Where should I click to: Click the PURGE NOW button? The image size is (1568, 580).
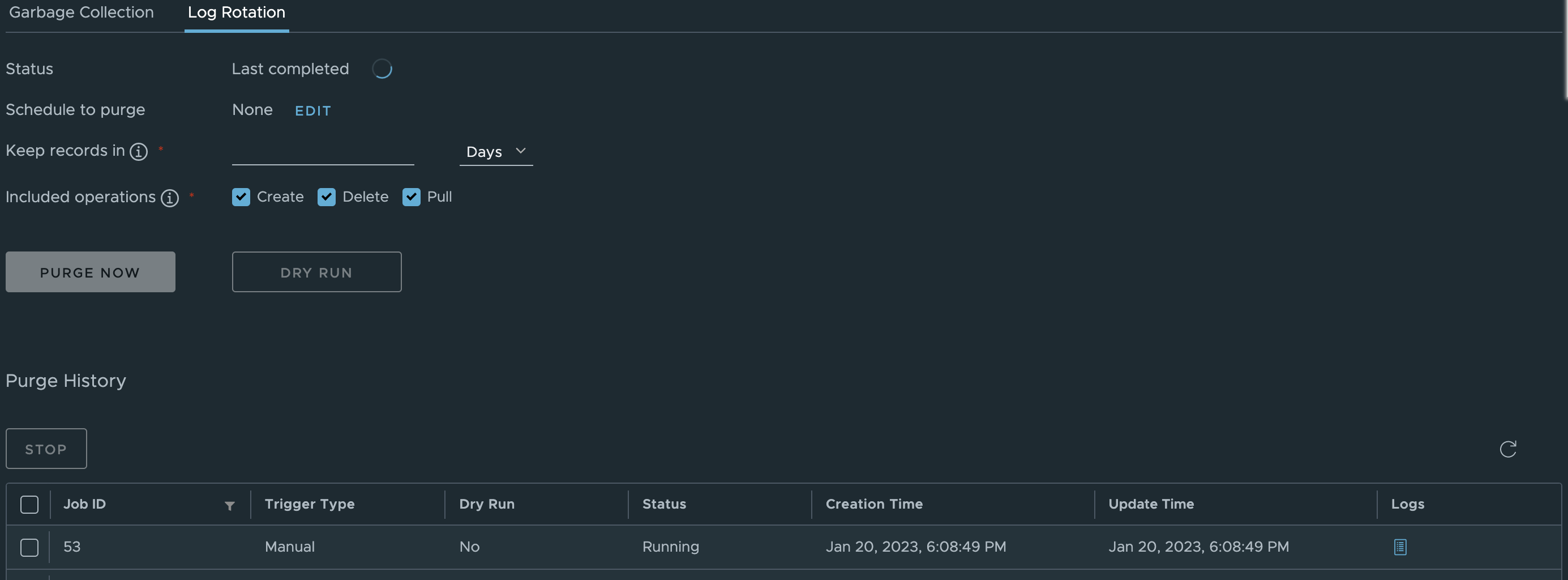coord(89,272)
